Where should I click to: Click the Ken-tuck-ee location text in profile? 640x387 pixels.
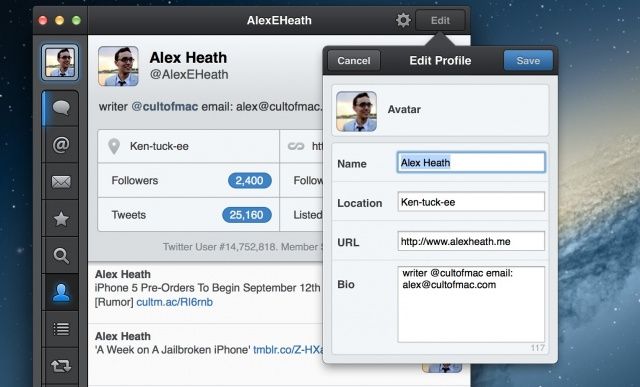pos(159,146)
